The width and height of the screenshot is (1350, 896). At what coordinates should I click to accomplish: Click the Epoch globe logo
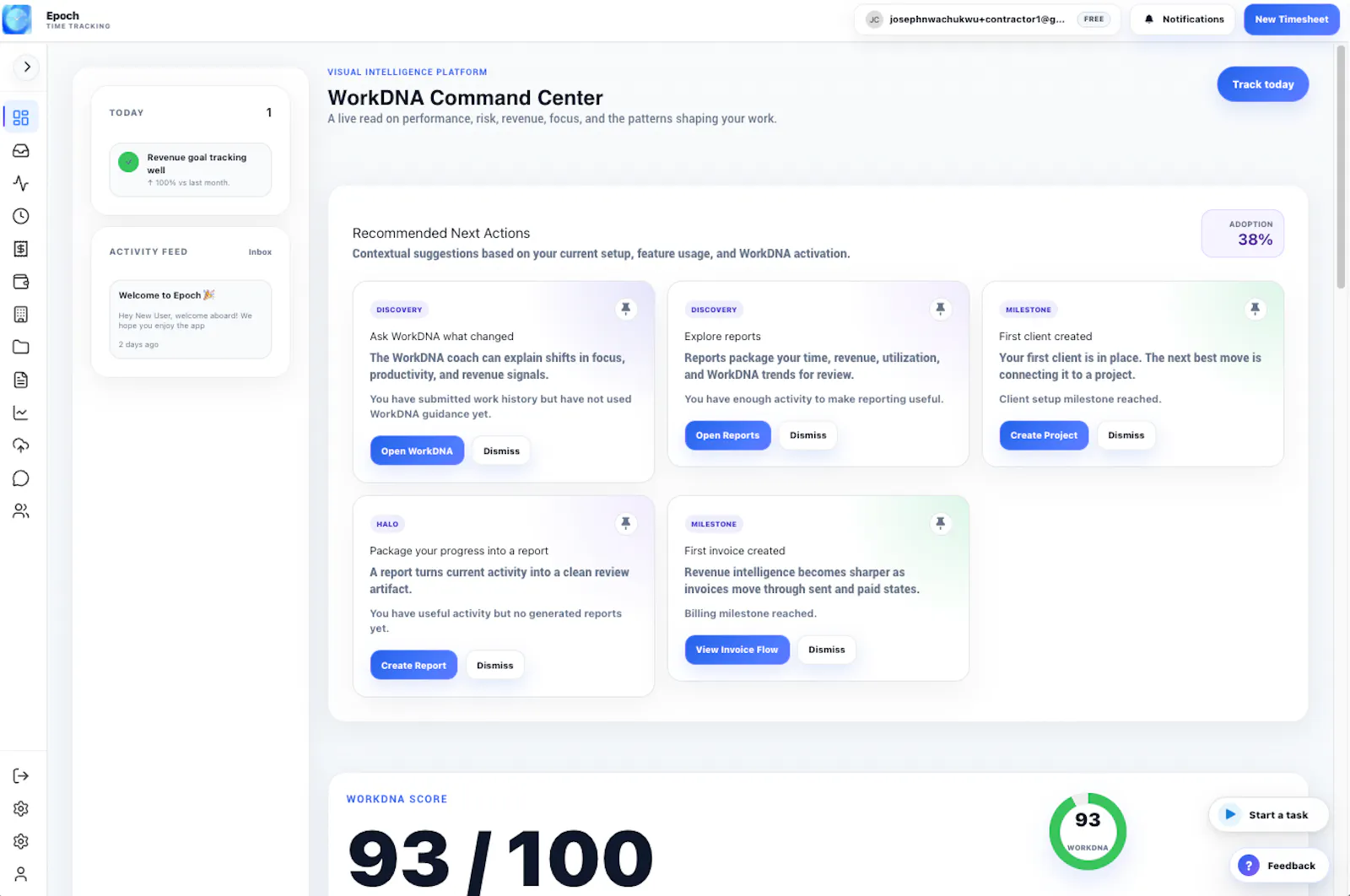click(17, 19)
